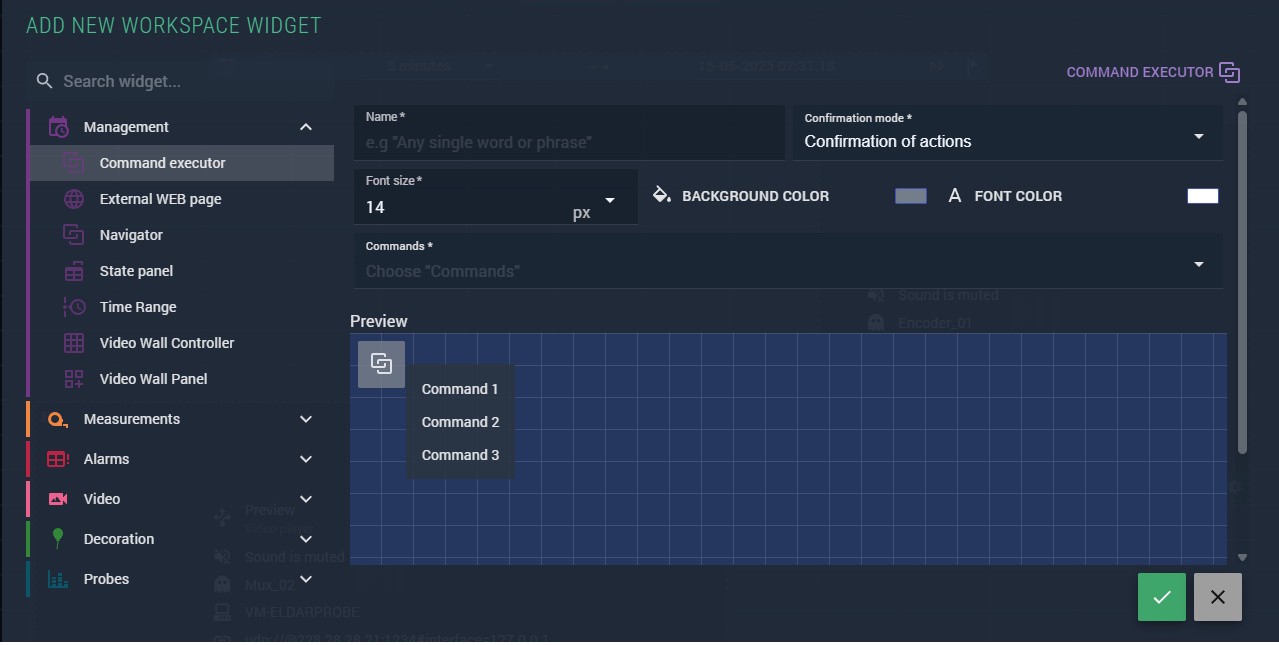The height and width of the screenshot is (645, 1279).
Task: Open the Font size dropdown
Action: coord(609,201)
